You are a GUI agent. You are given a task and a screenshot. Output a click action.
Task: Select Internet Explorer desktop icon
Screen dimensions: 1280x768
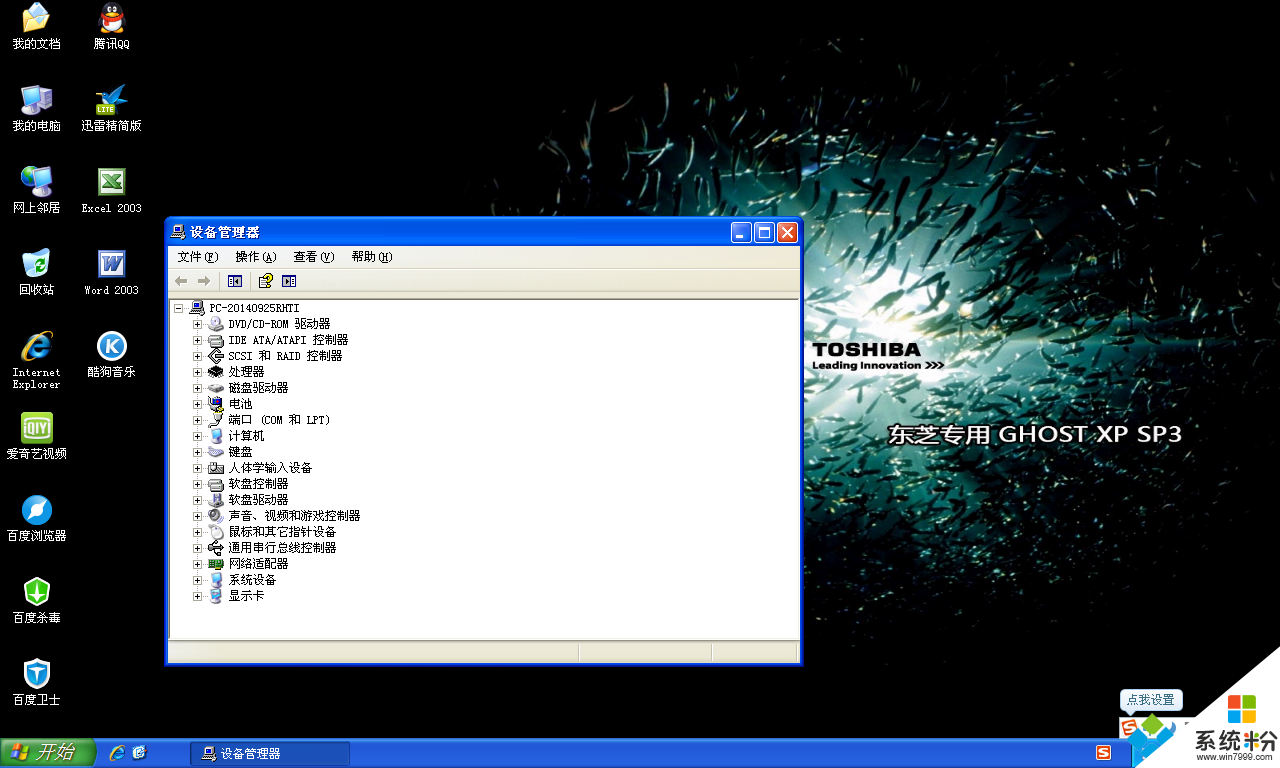(x=37, y=360)
